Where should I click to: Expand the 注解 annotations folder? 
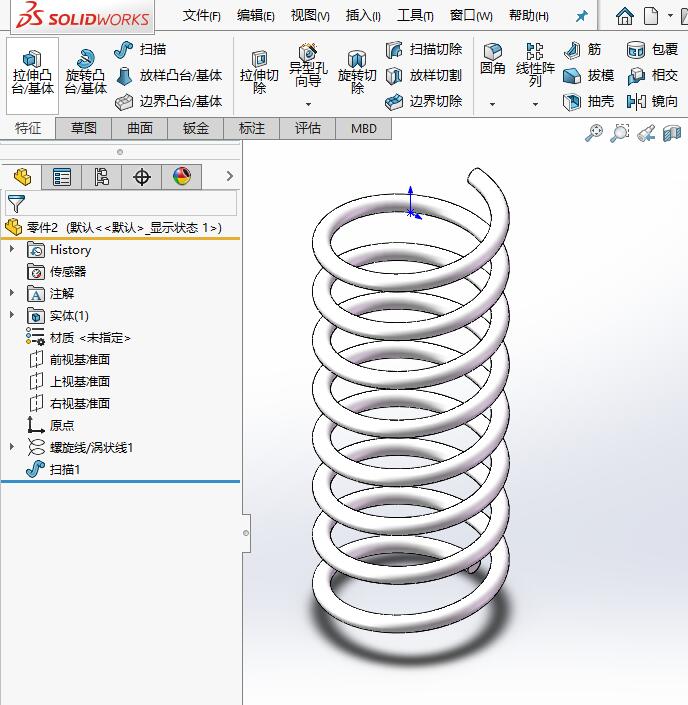(12, 293)
